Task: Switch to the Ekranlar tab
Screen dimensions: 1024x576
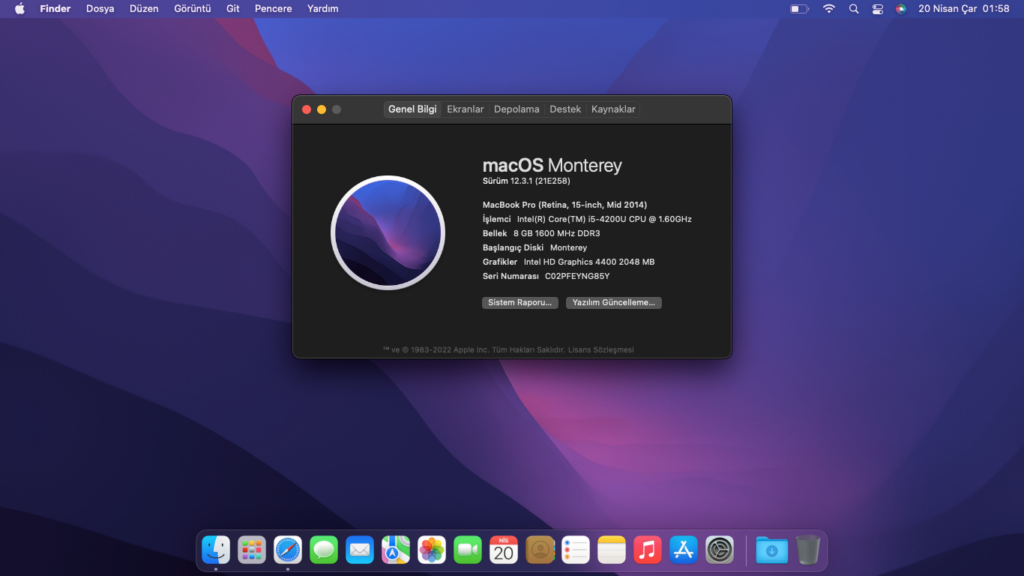Action: click(465, 109)
